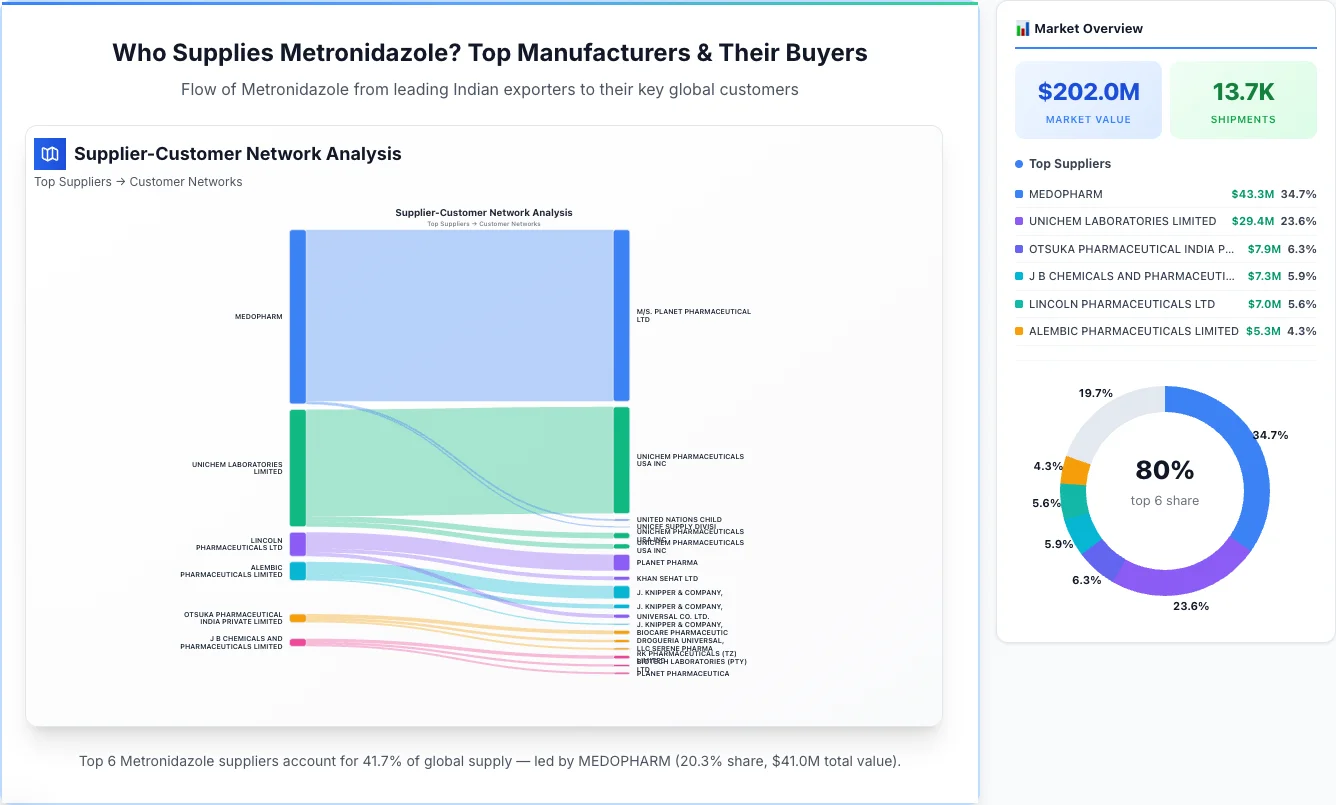Select the MEDOPHARM node in the Sankey diagram
This screenshot has height=805, width=1336.
point(297,315)
